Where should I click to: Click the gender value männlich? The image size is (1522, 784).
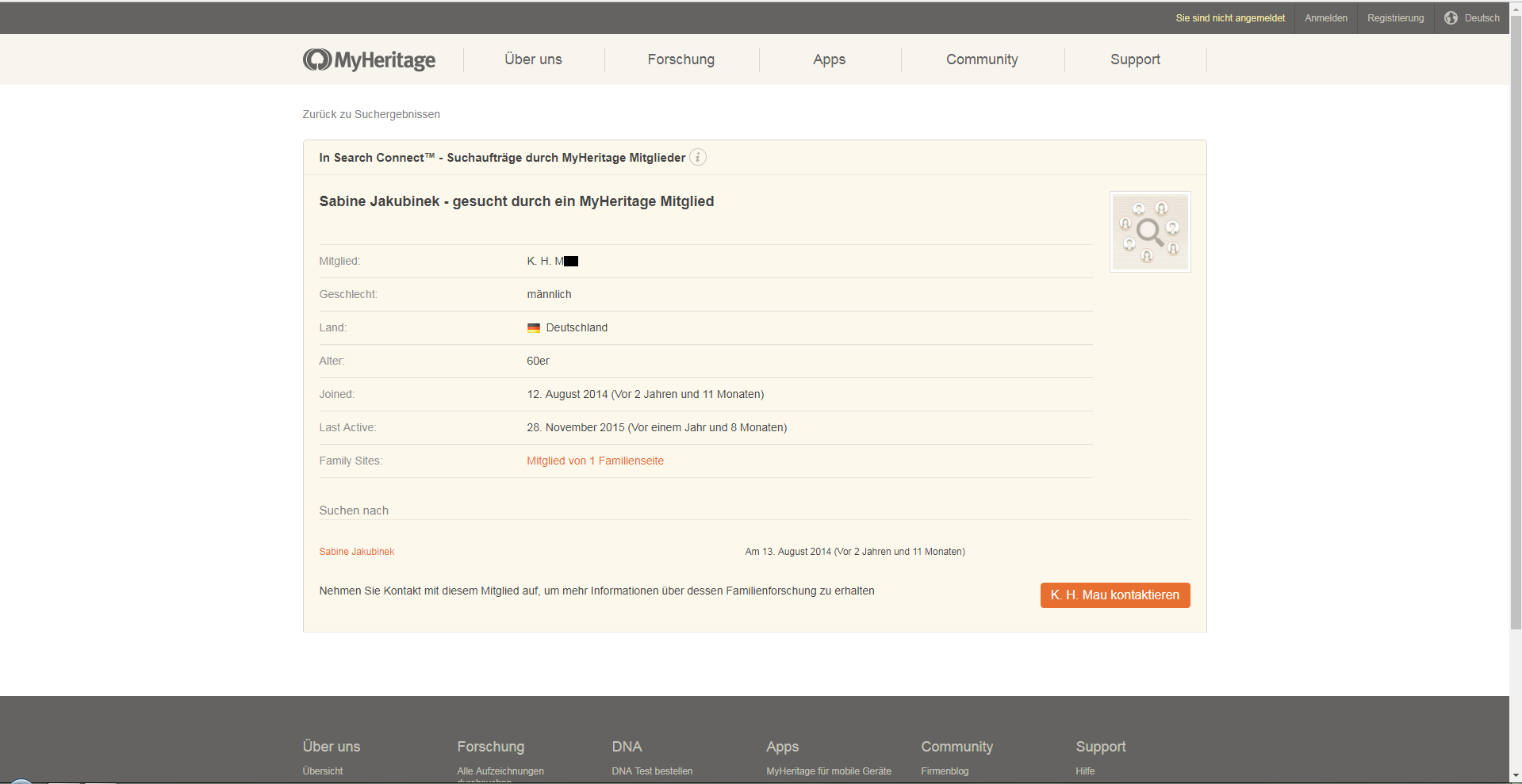[x=549, y=294]
